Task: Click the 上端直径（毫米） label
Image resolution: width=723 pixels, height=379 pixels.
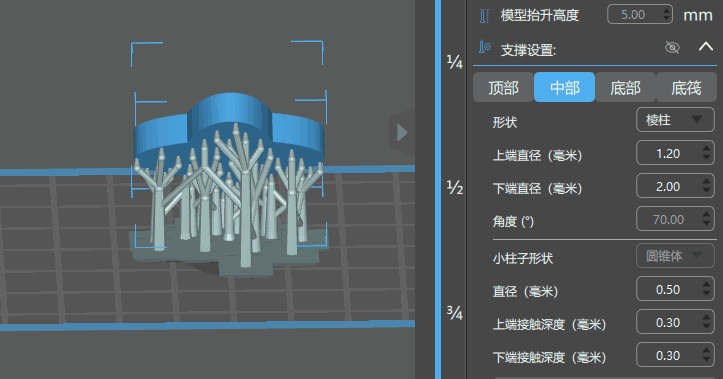Action: [537, 155]
